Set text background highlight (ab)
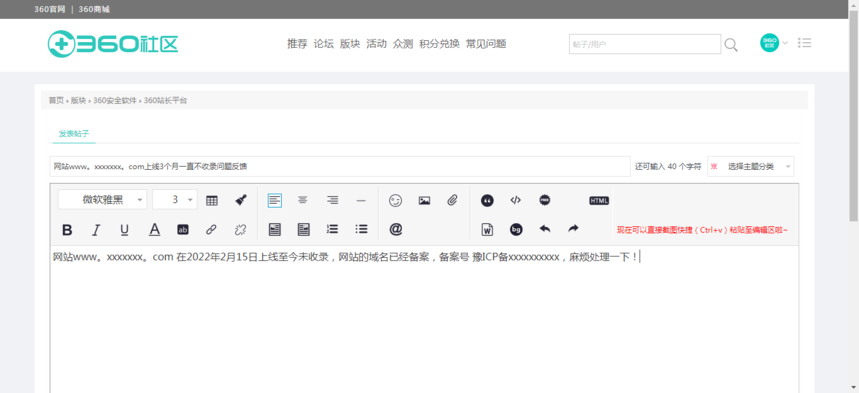 pyautogui.click(x=183, y=230)
